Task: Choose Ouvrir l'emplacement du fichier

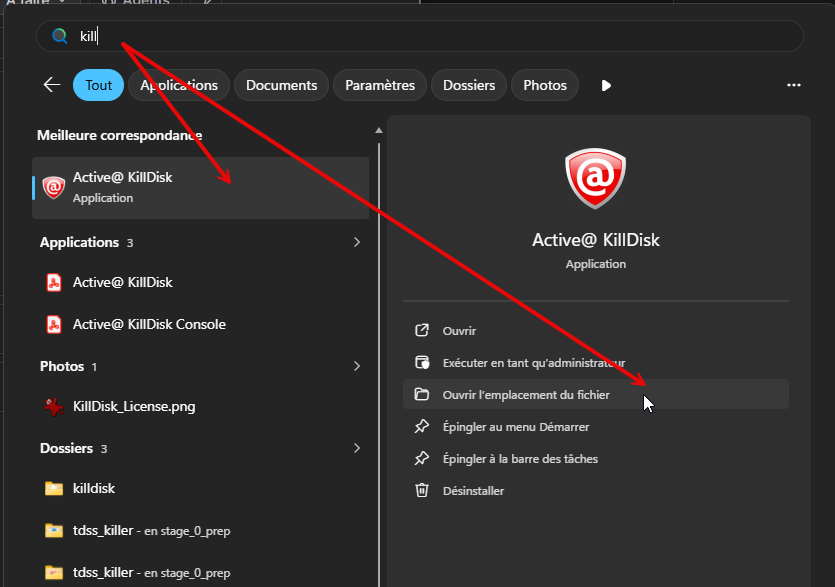Action: tap(595, 395)
